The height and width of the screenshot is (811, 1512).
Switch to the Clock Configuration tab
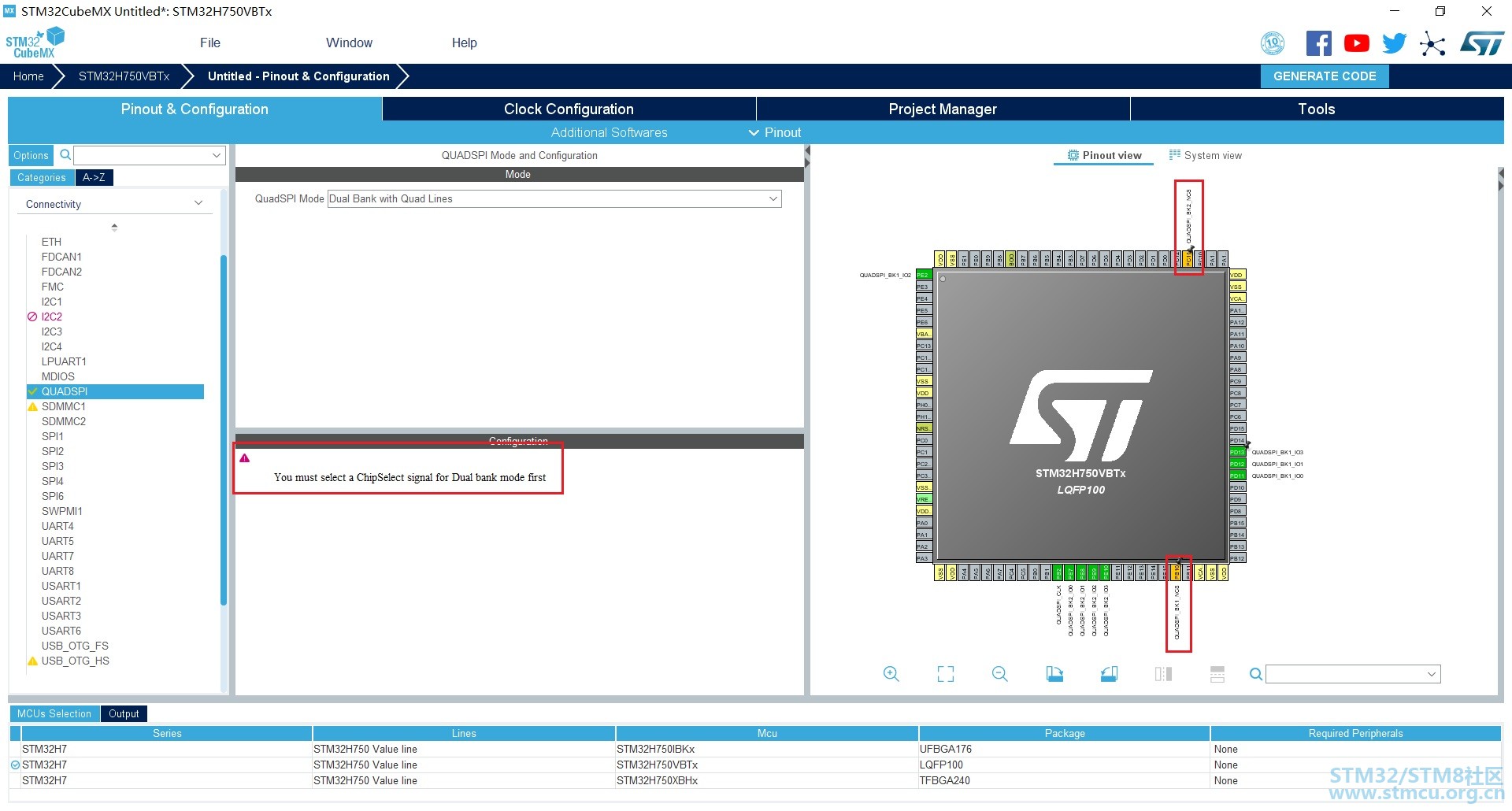pyautogui.click(x=569, y=109)
